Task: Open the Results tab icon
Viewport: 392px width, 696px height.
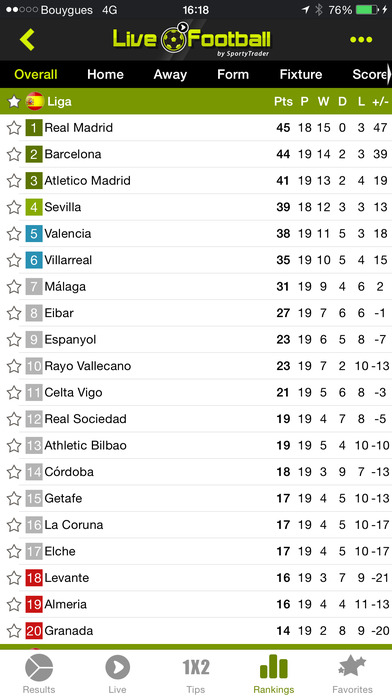Action: point(39,668)
